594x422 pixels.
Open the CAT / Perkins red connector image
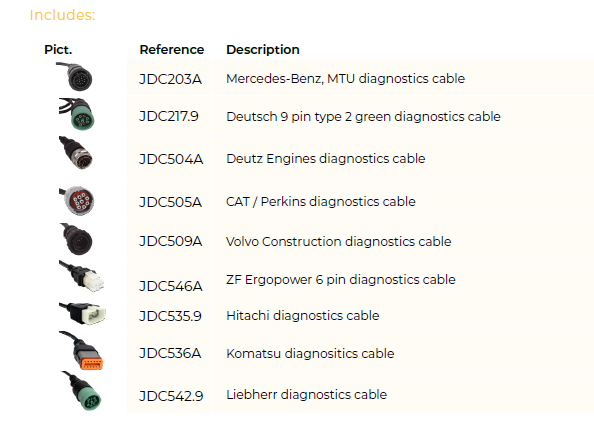click(77, 200)
